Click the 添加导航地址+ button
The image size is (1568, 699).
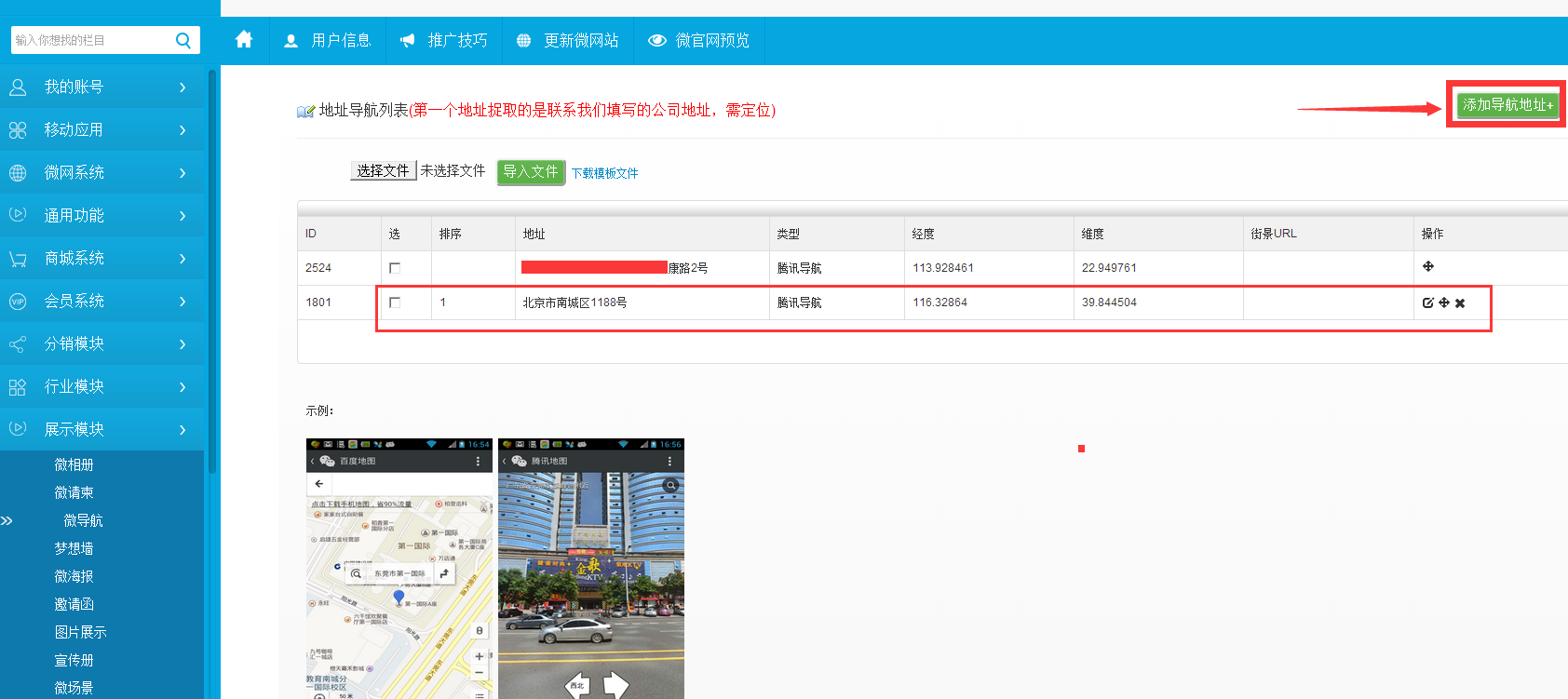1507,105
